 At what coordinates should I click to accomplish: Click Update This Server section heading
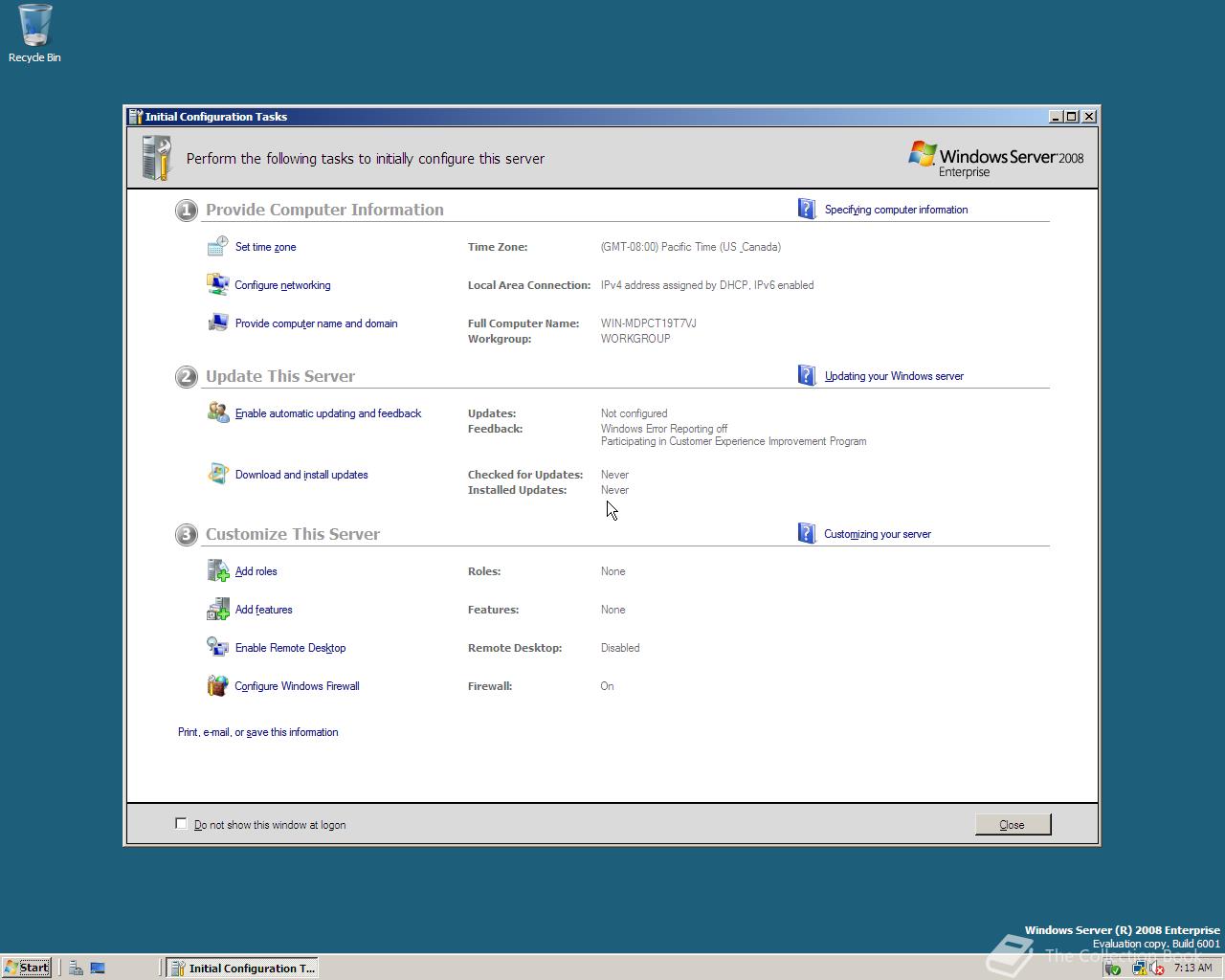[279, 376]
